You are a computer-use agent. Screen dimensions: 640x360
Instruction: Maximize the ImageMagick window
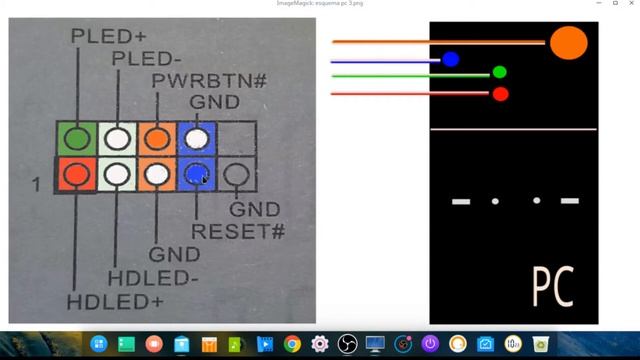(x=616, y=3)
